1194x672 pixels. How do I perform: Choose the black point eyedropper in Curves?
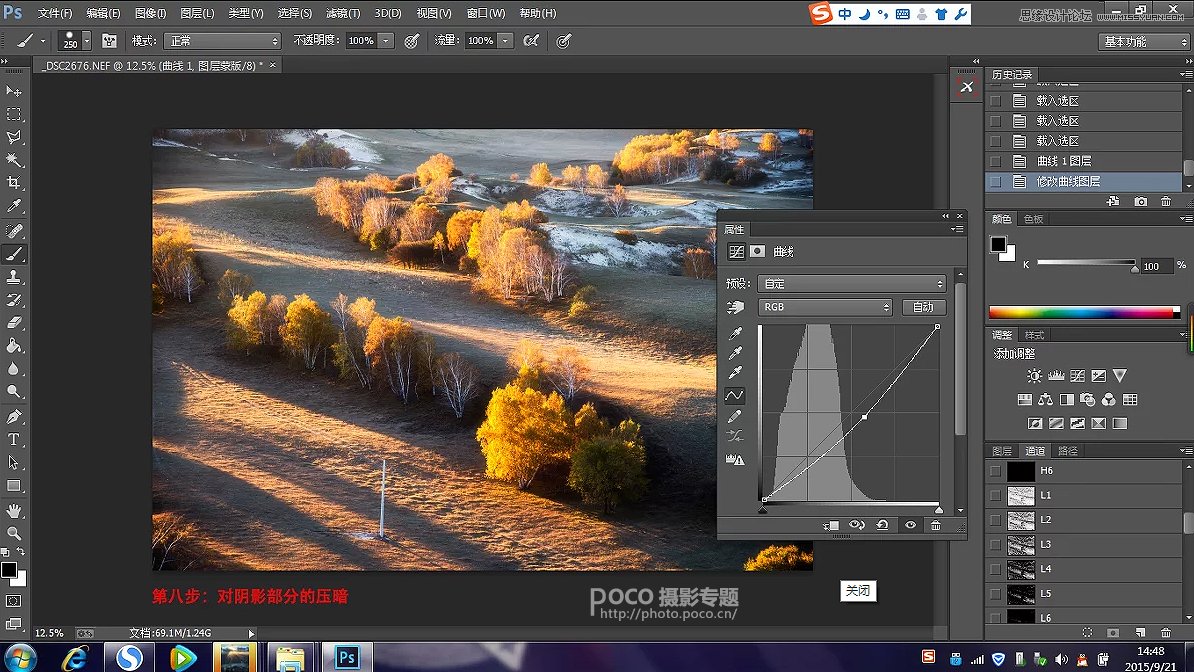point(735,333)
